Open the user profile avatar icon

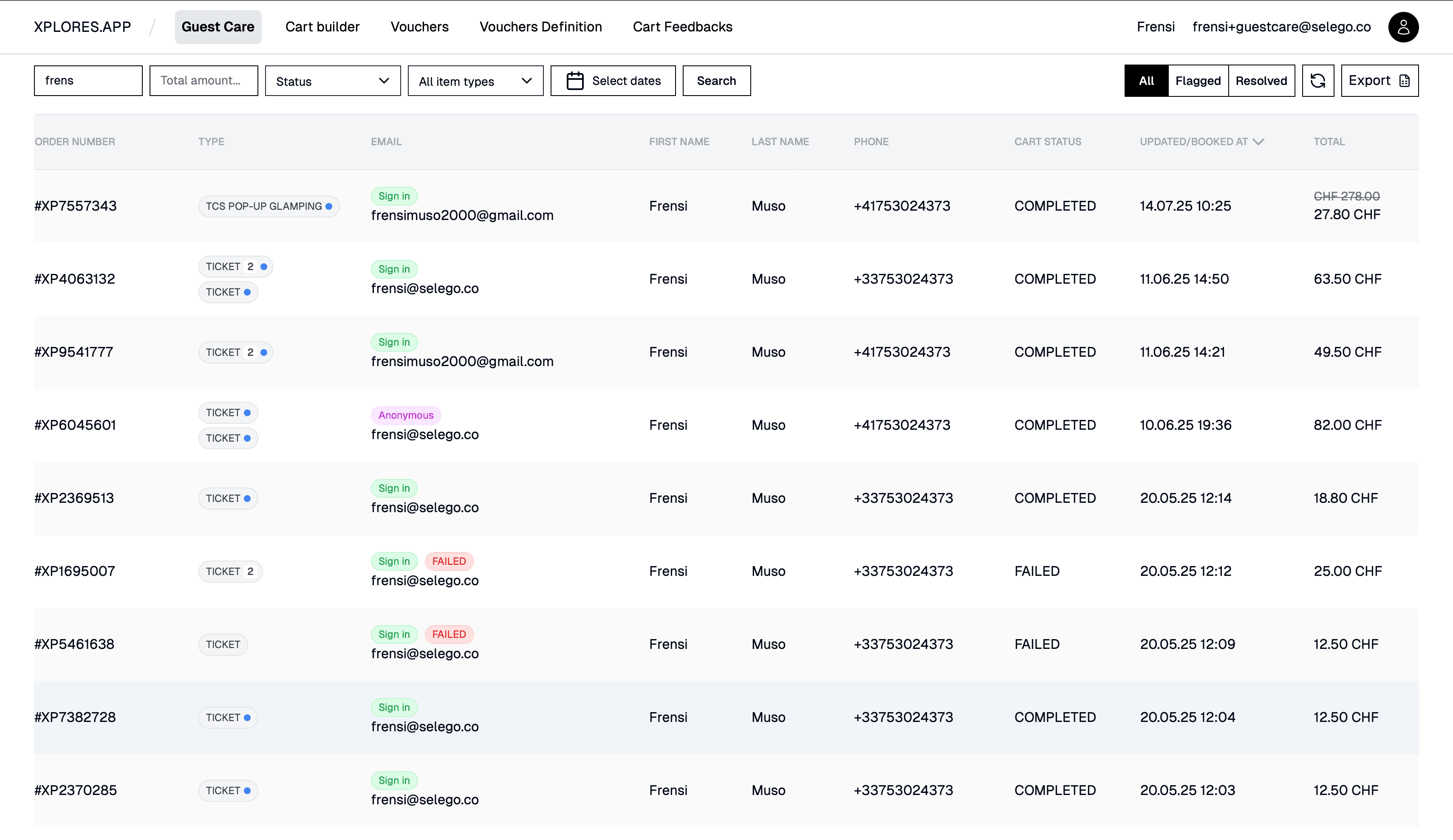coord(1404,26)
